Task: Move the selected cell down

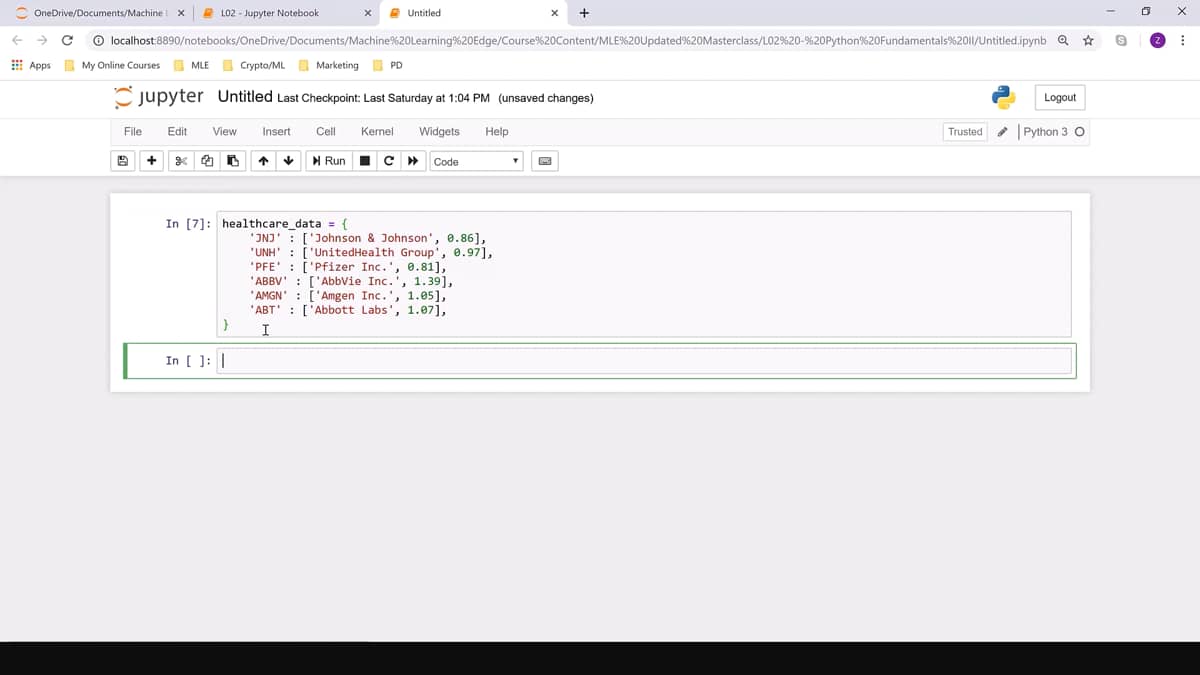Action: 289,161
